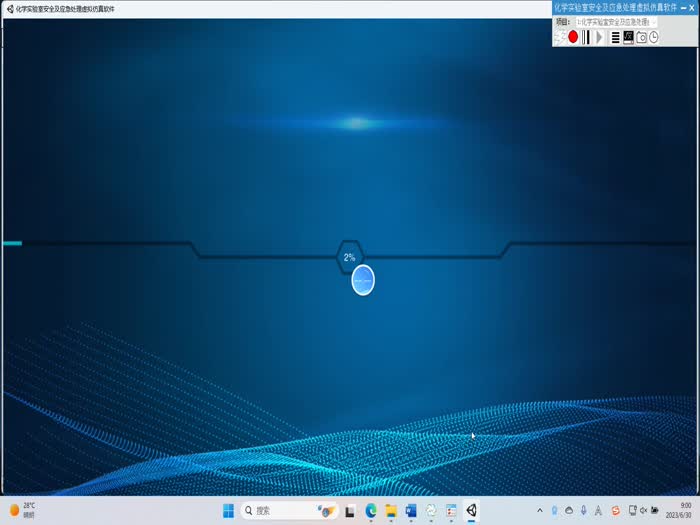Click the red record button
Viewport: 700px width, 525px height.
[x=573, y=37]
